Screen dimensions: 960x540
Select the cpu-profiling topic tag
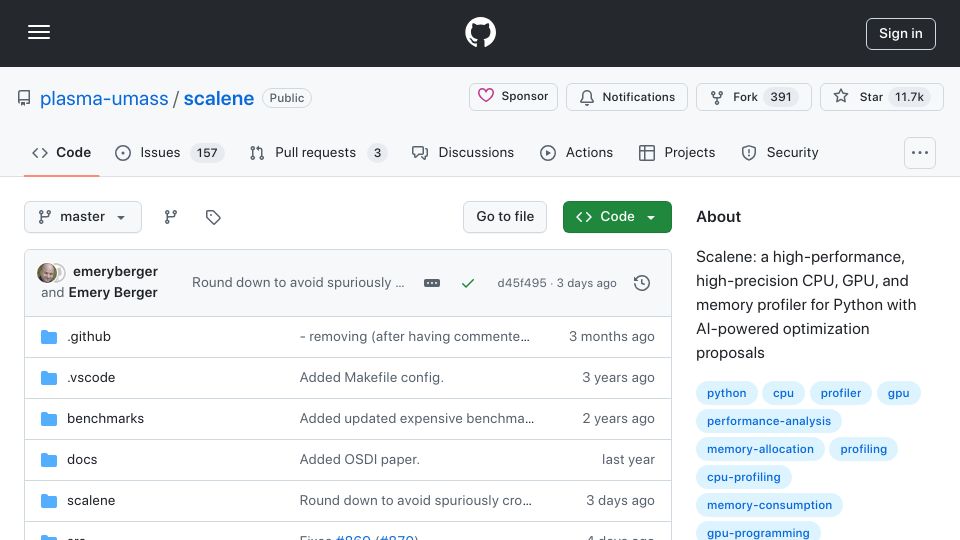[x=744, y=478]
